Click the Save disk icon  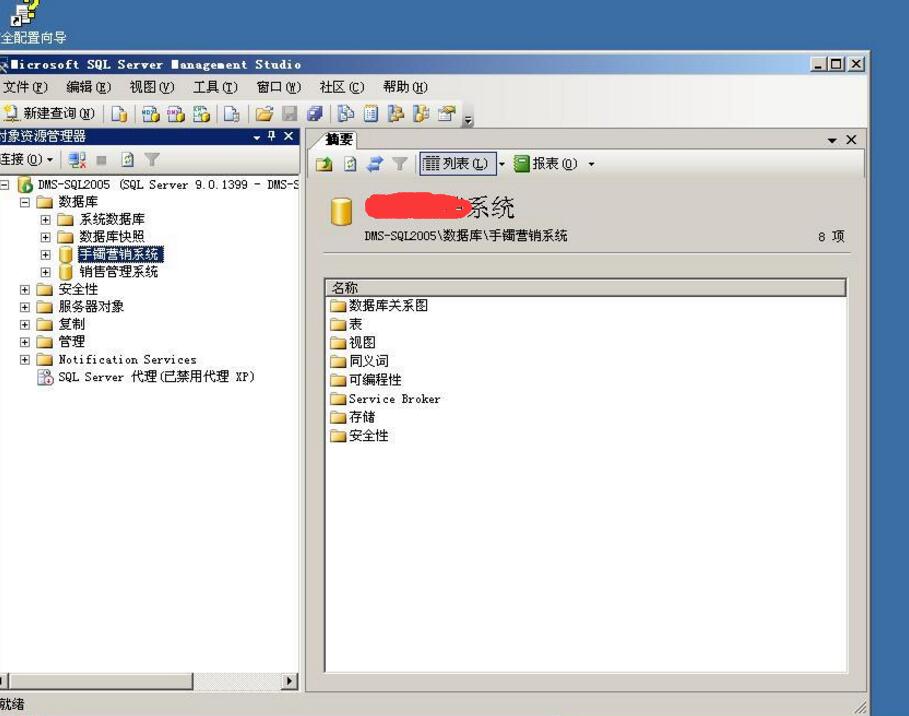(x=289, y=114)
